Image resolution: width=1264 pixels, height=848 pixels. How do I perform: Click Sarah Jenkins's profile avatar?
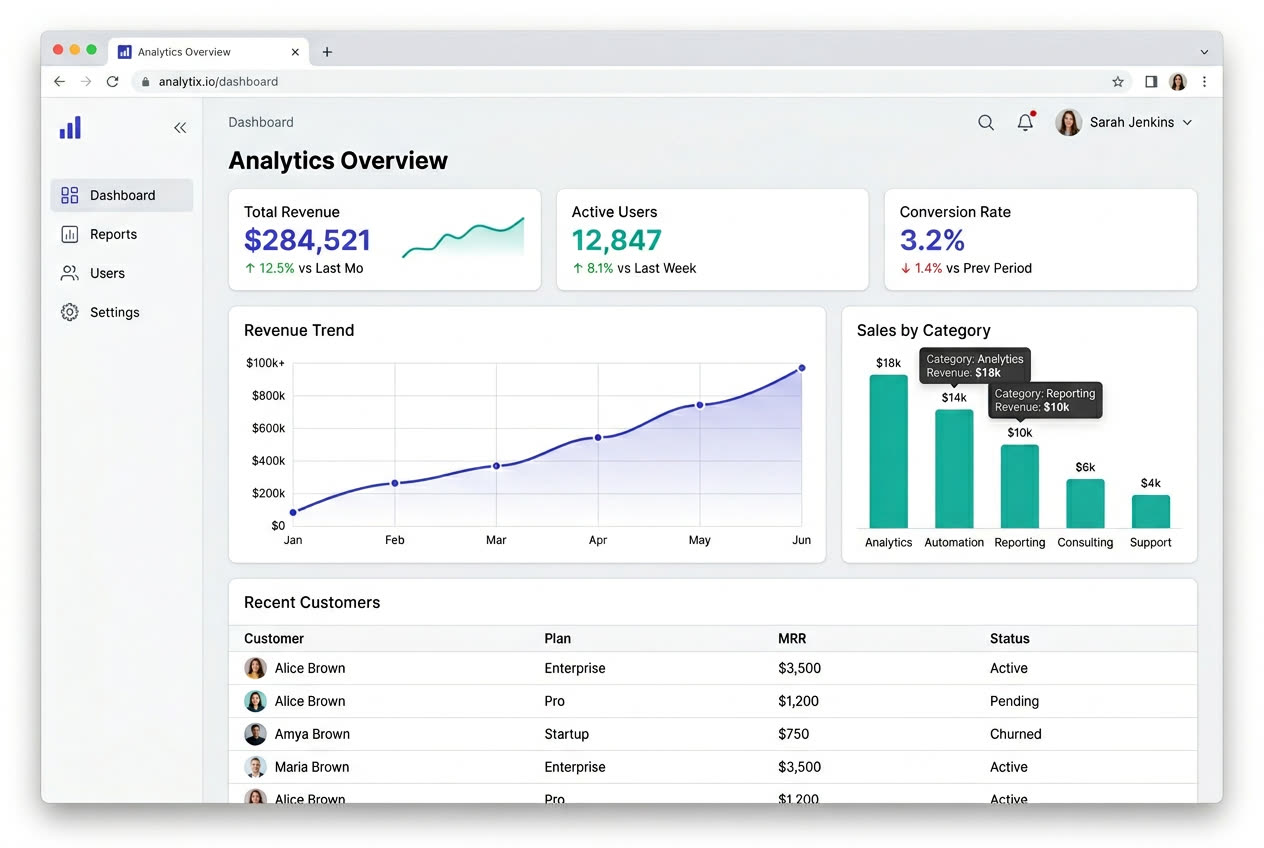pos(1068,122)
